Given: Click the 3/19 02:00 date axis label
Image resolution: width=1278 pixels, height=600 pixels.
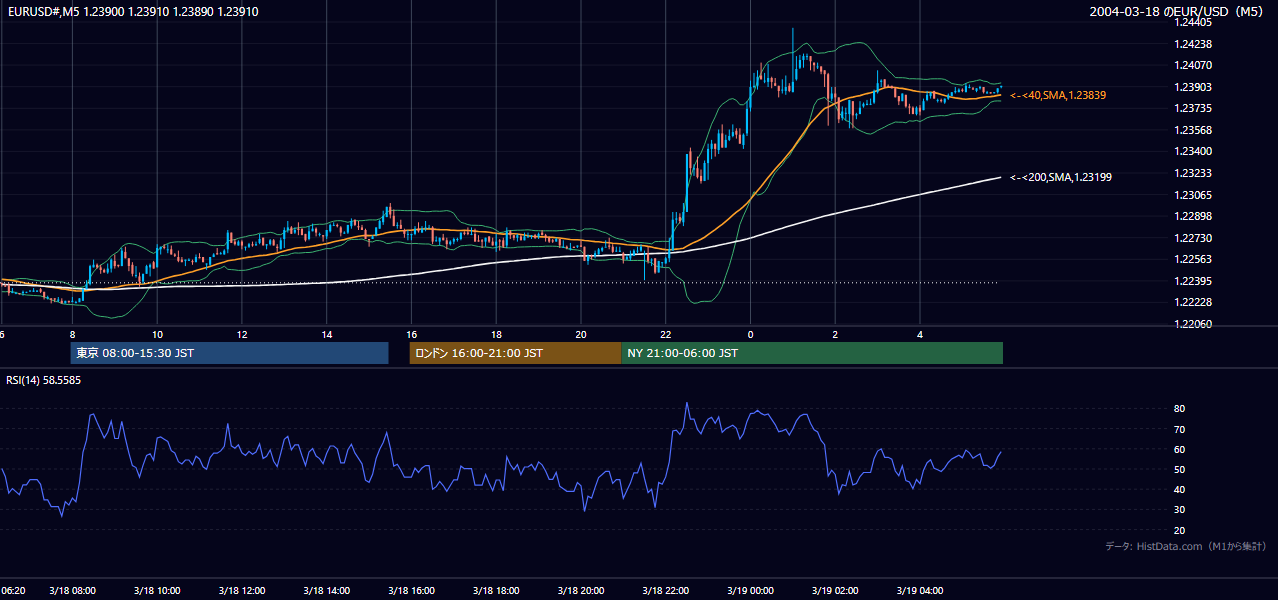Looking at the screenshot, I should pos(836,591).
